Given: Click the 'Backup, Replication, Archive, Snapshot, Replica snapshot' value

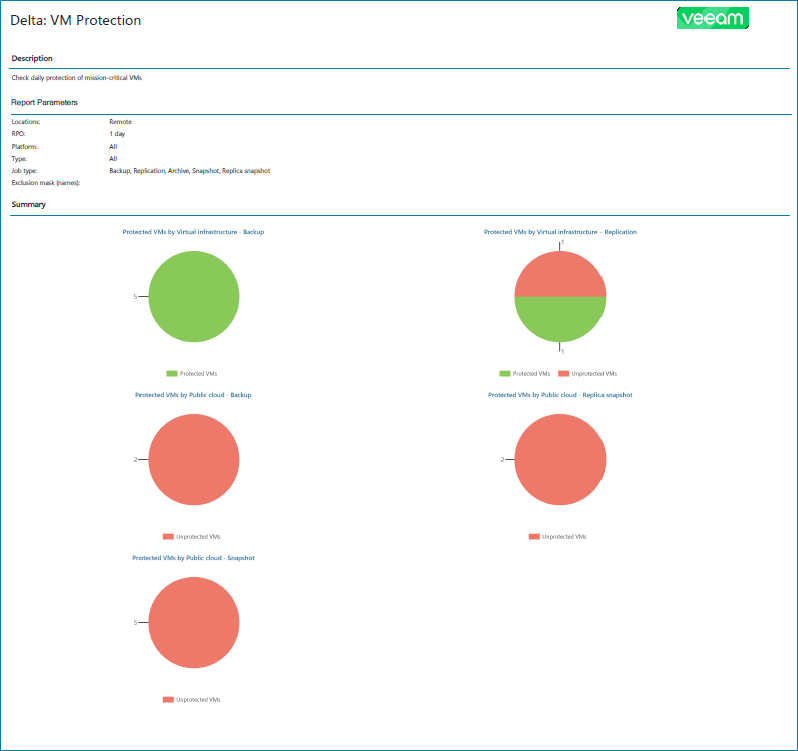Looking at the screenshot, I should pos(190,171).
